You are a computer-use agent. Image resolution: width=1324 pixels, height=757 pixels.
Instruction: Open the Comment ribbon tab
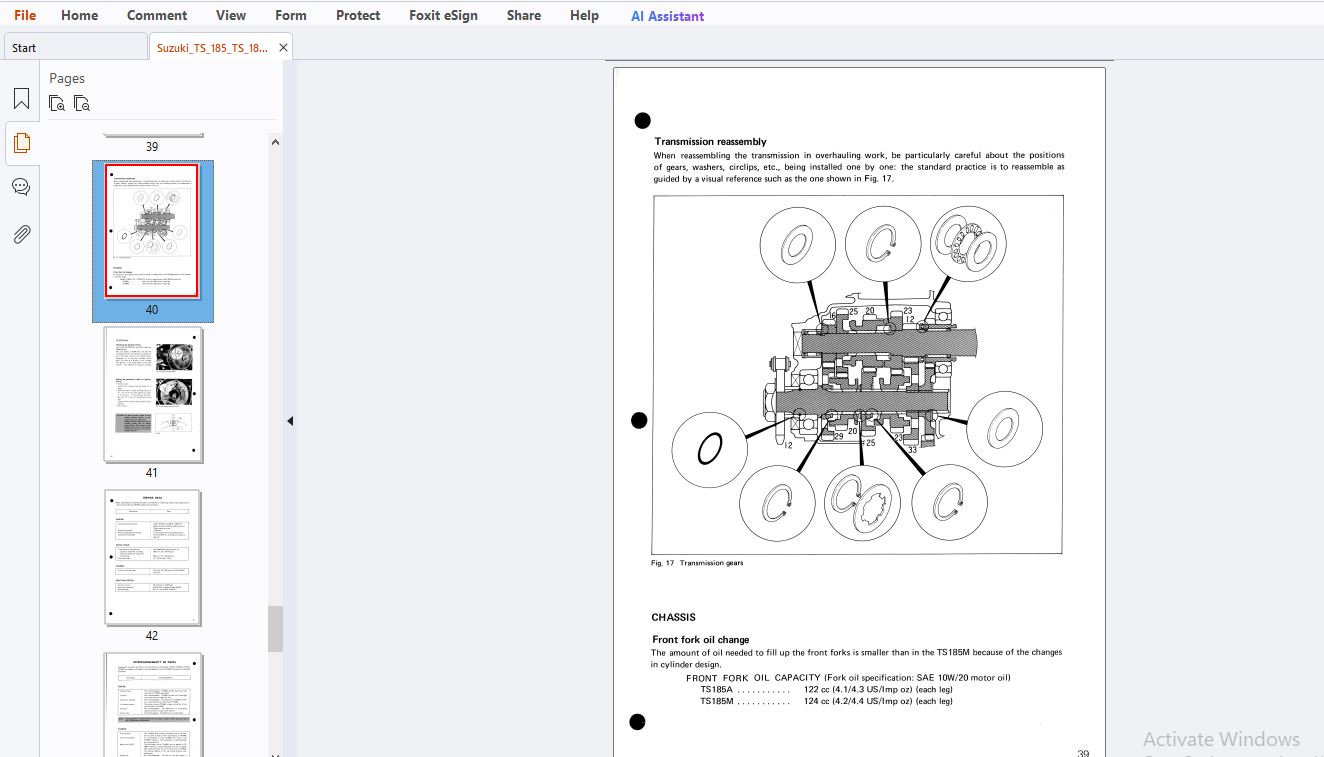157,15
